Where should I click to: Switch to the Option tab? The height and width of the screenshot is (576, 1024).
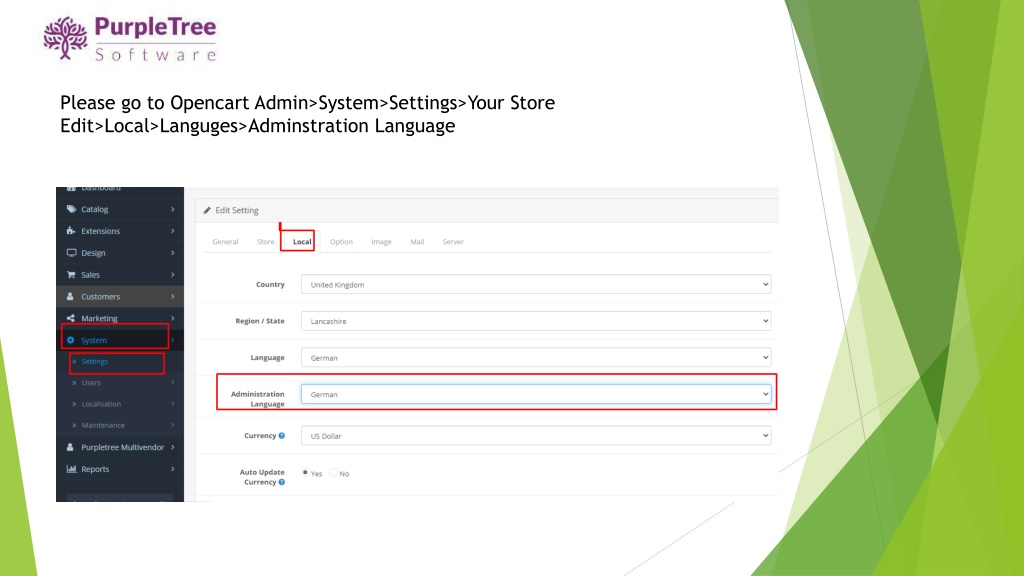[341, 242]
